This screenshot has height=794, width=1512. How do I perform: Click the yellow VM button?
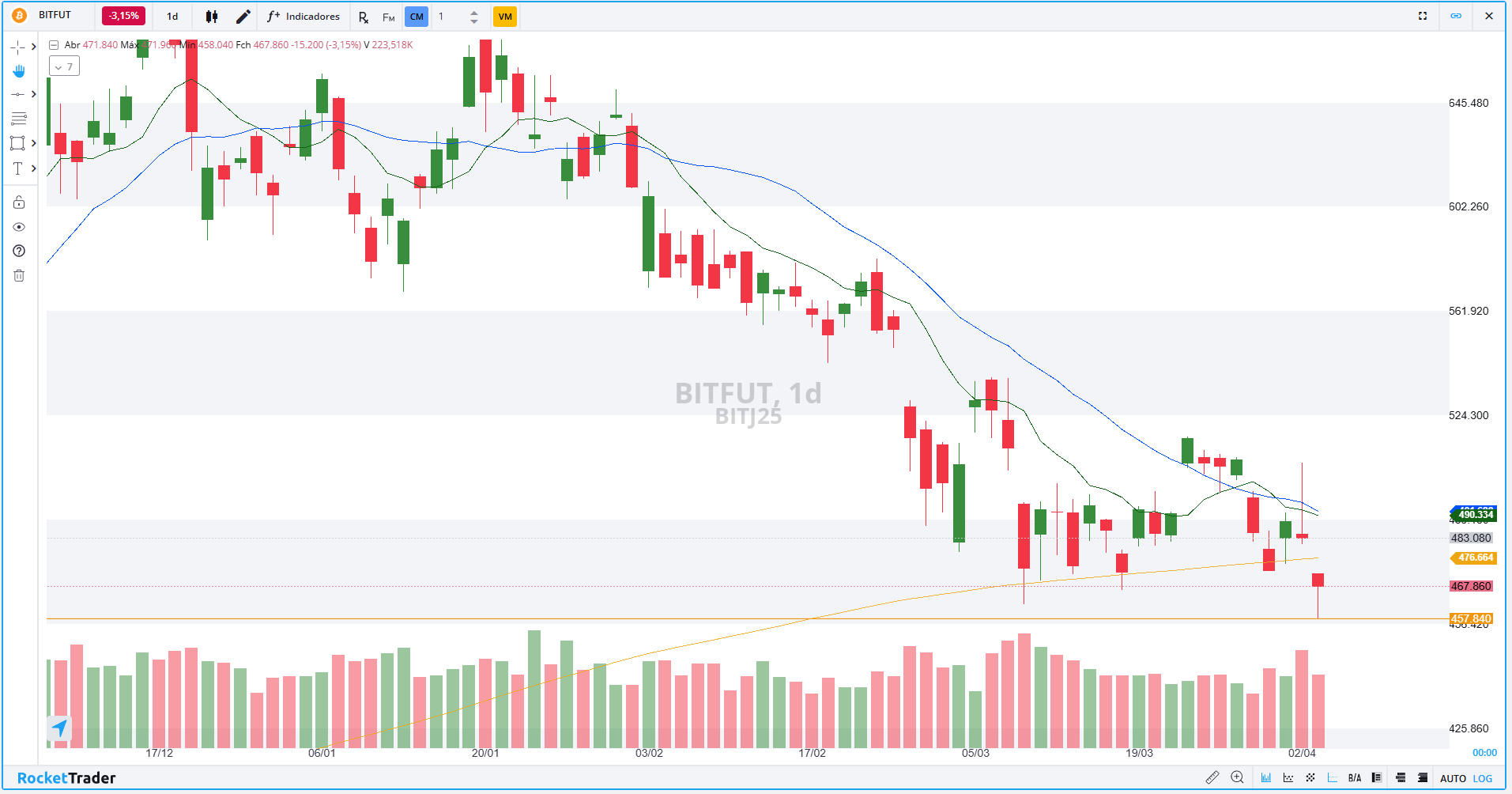505,17
